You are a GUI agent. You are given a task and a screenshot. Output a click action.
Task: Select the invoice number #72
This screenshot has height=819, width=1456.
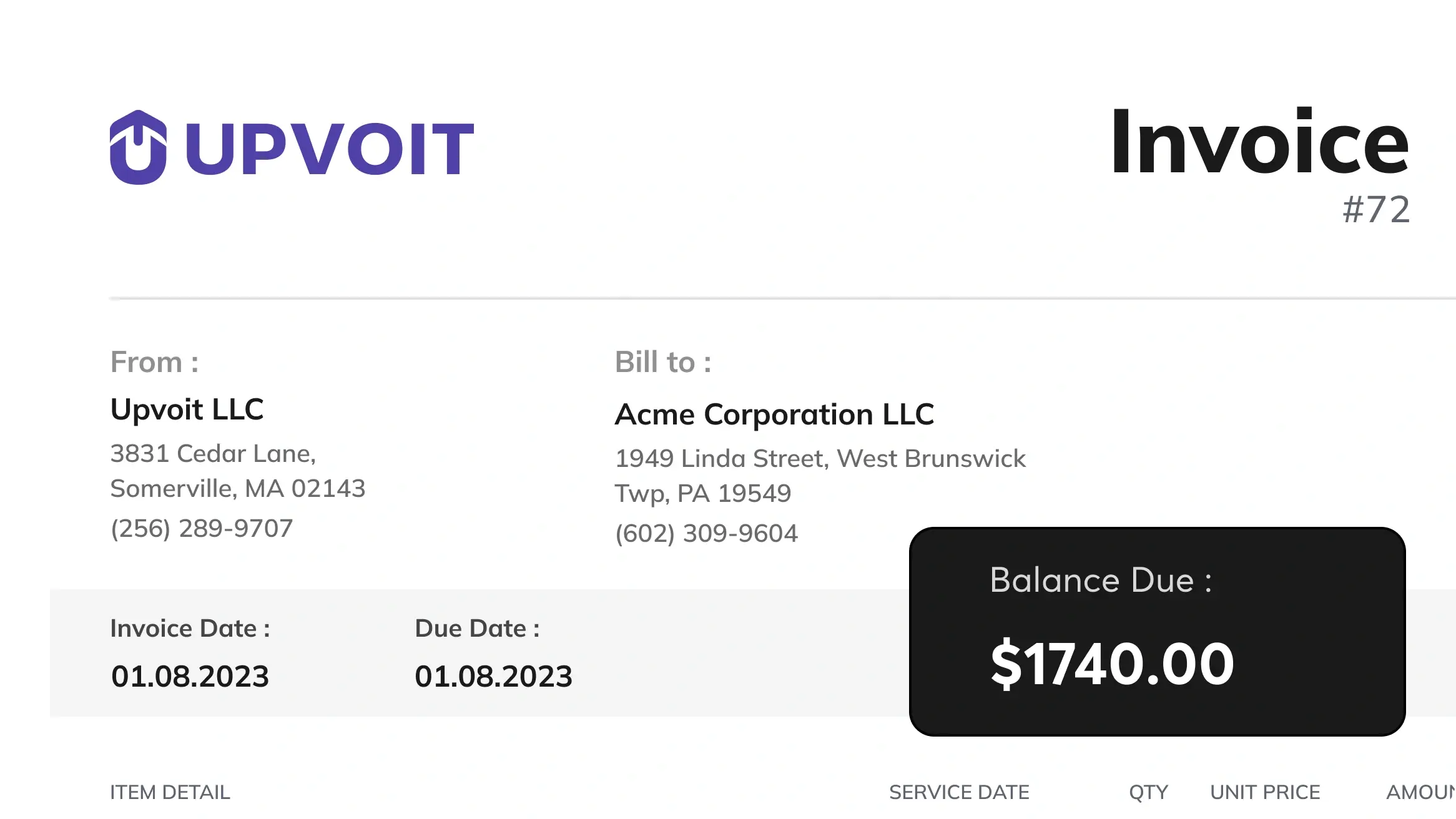click(1376, 210)
